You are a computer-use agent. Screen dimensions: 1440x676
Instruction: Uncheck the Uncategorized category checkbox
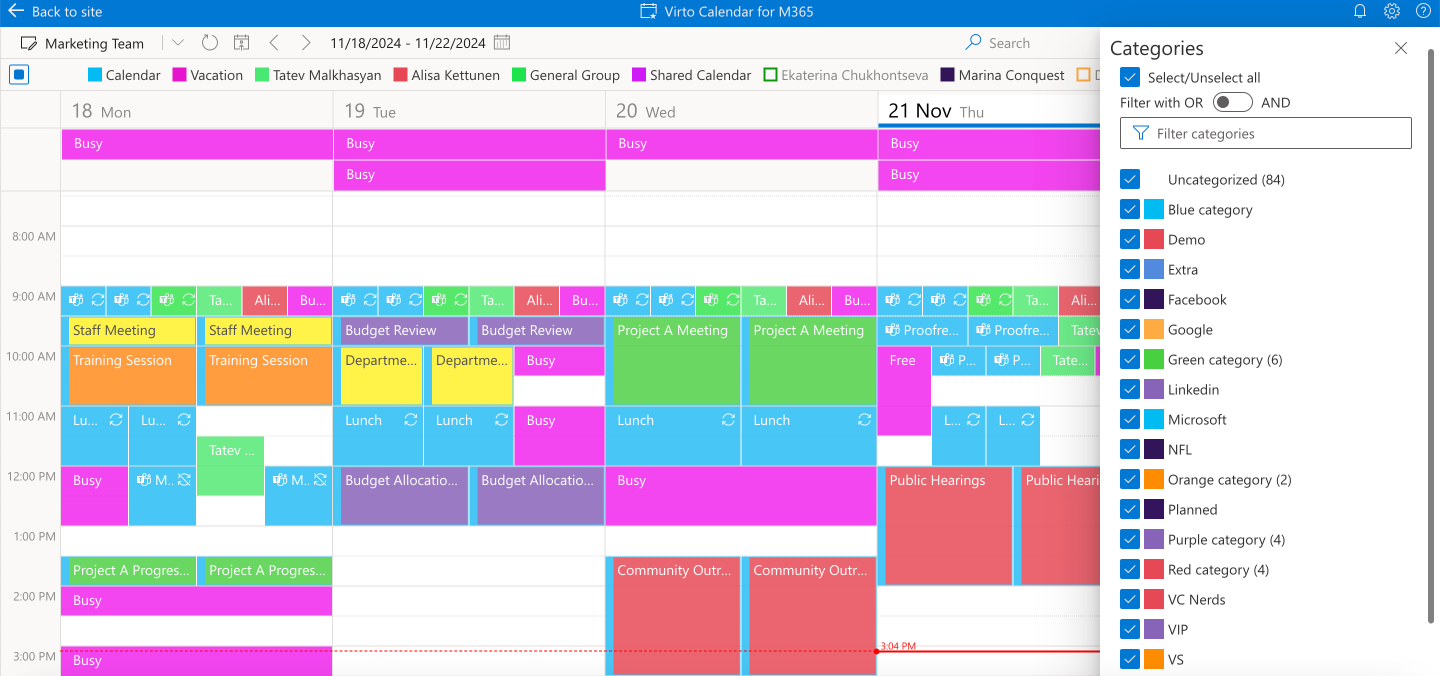tap(1130, 179)
